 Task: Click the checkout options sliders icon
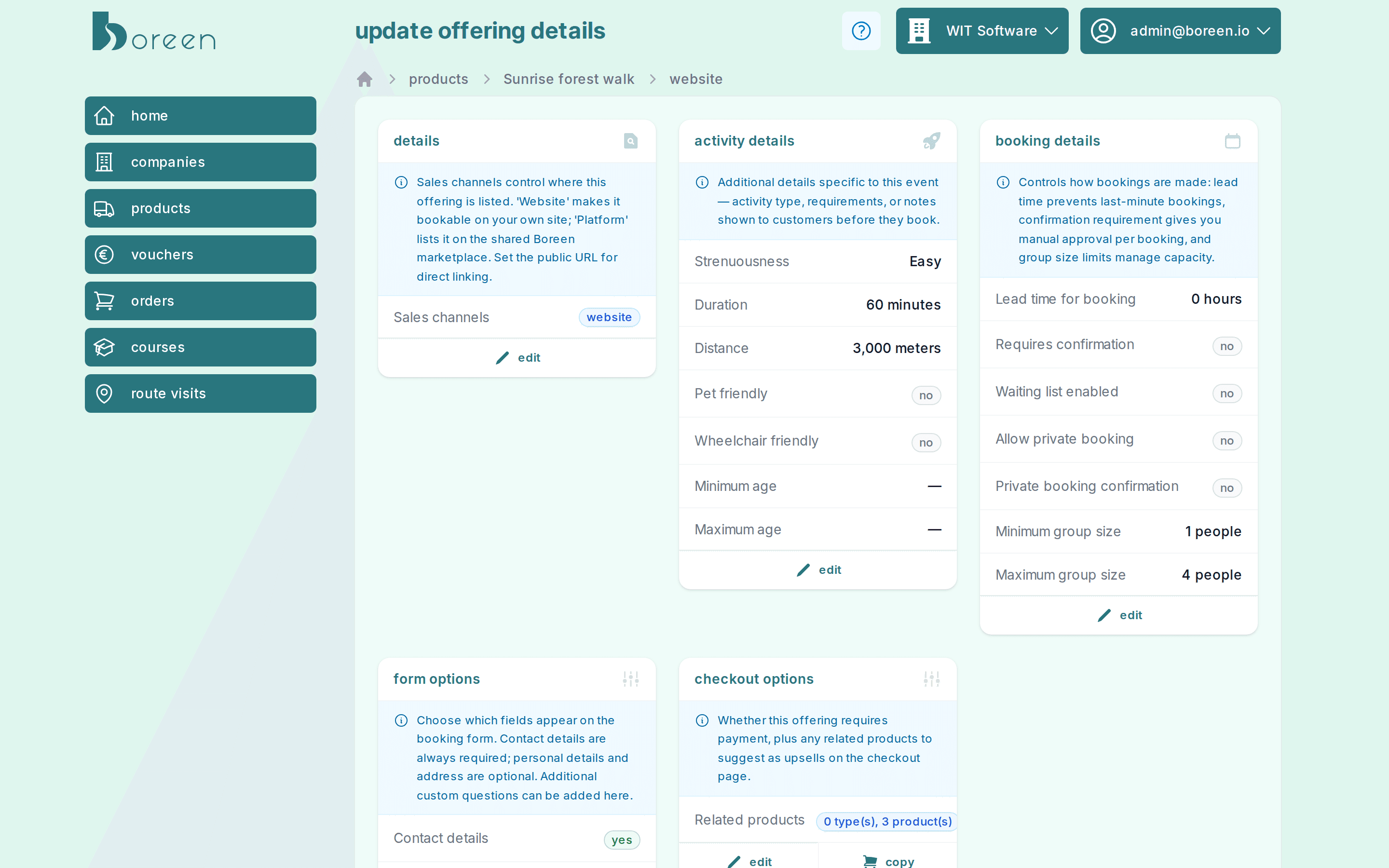931,678
